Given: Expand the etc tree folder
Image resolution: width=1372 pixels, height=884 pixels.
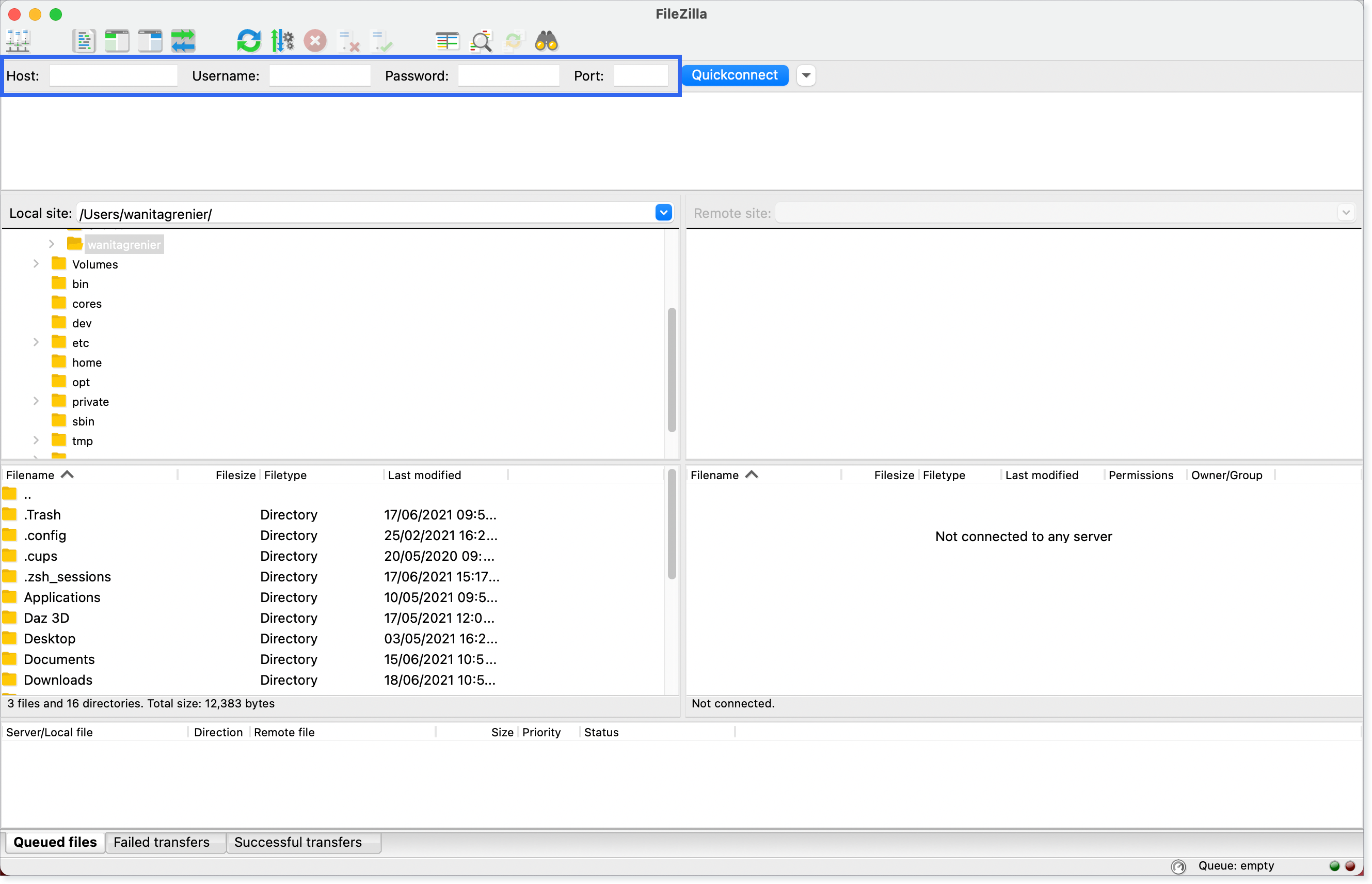Looking at the screenshot, I should pos(36,343).
